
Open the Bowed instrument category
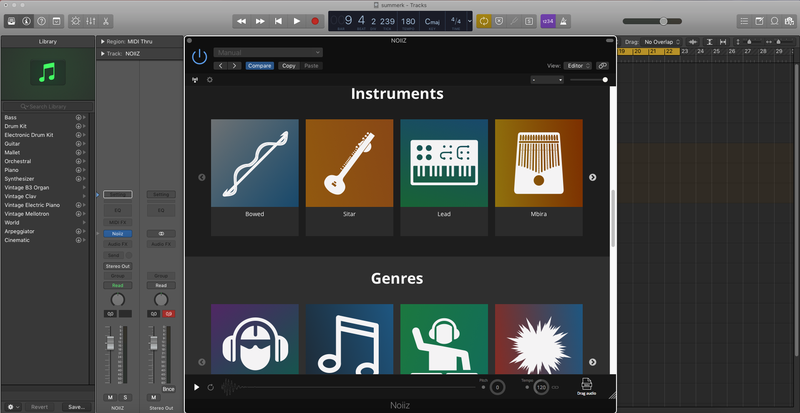click(254, 163)
